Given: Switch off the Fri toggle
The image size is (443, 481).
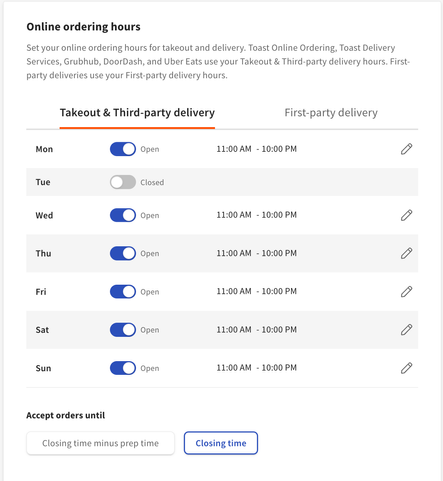Looking at the screenshot, I should click(x=123, y=292).
